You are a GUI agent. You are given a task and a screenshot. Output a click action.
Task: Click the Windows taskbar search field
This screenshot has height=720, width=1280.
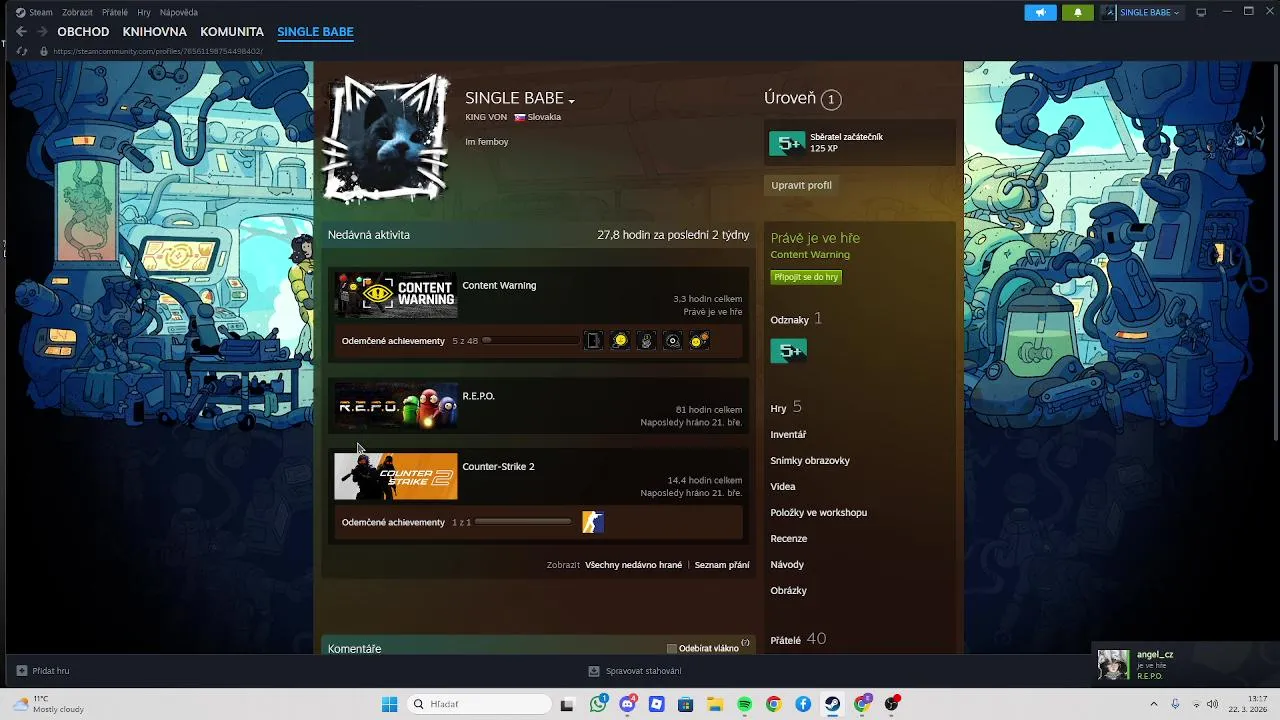tap(480, 704)
